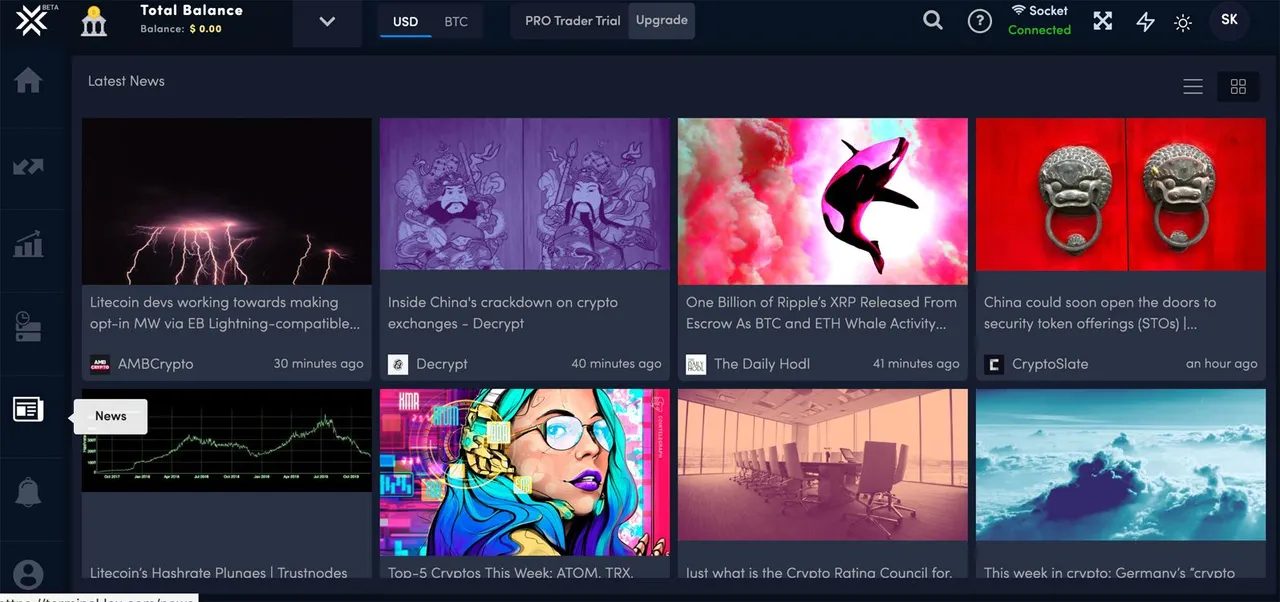Click the X logo in top-left corner
The width and height of the screenshot is (1280, 602).
pyautogui.click(x=32, y=21)
